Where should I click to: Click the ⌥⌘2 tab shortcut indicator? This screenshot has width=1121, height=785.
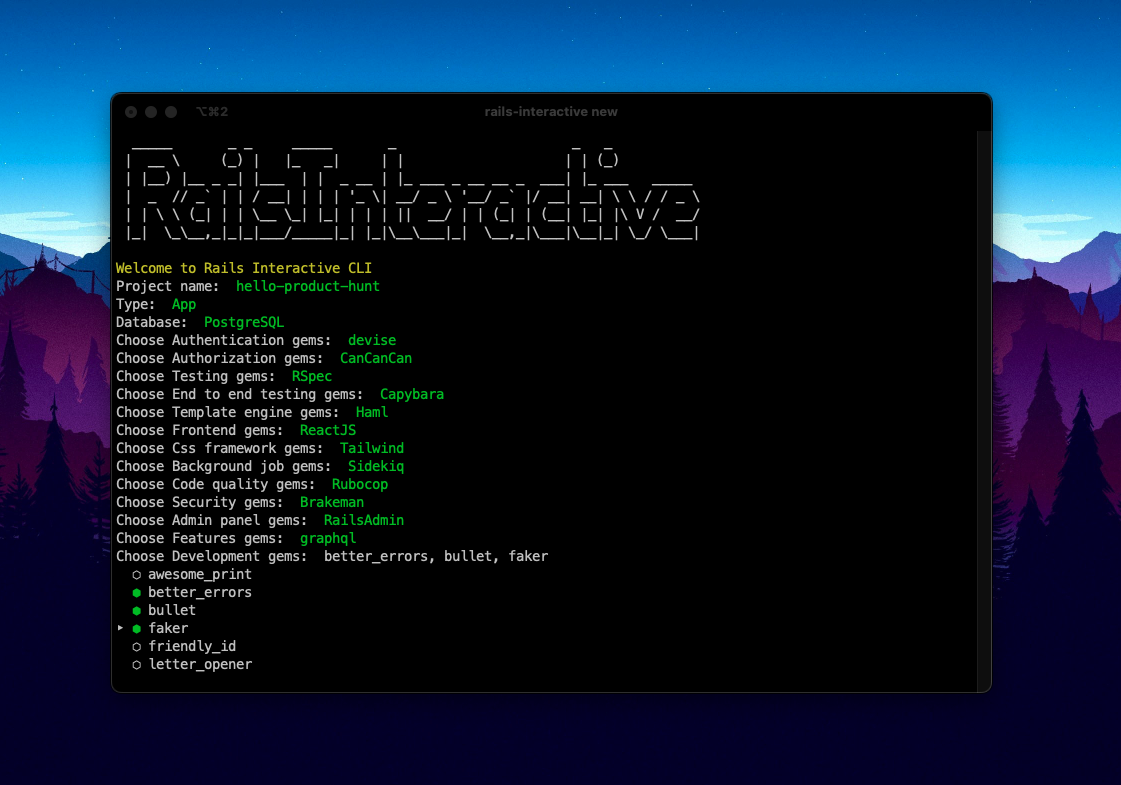pos(212,111)
